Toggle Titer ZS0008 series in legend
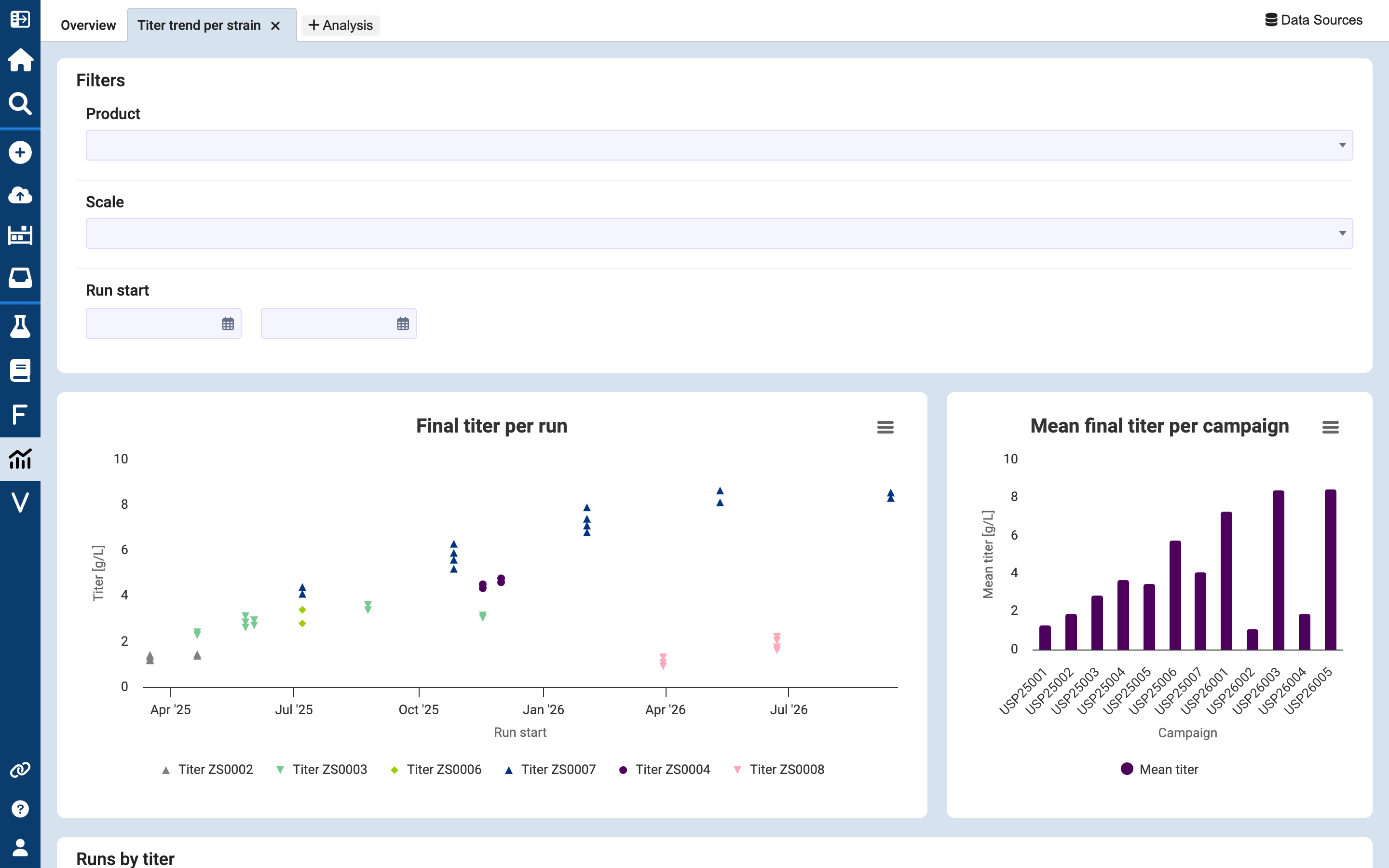This screenshot has height=868, width=1389. click(778, 770)
